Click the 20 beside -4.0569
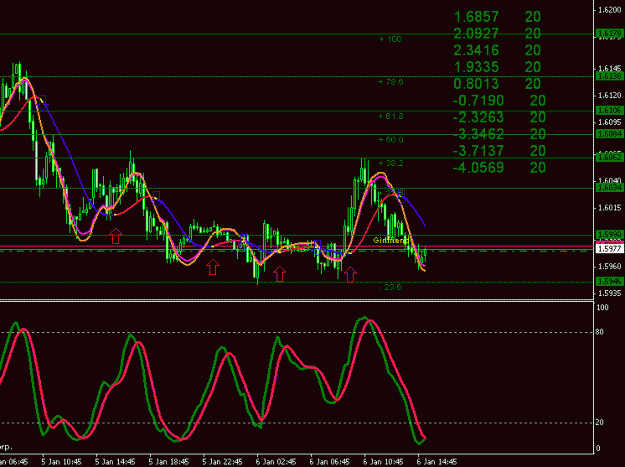The width and height of the screenshot is (625, 467). [538, 167]
